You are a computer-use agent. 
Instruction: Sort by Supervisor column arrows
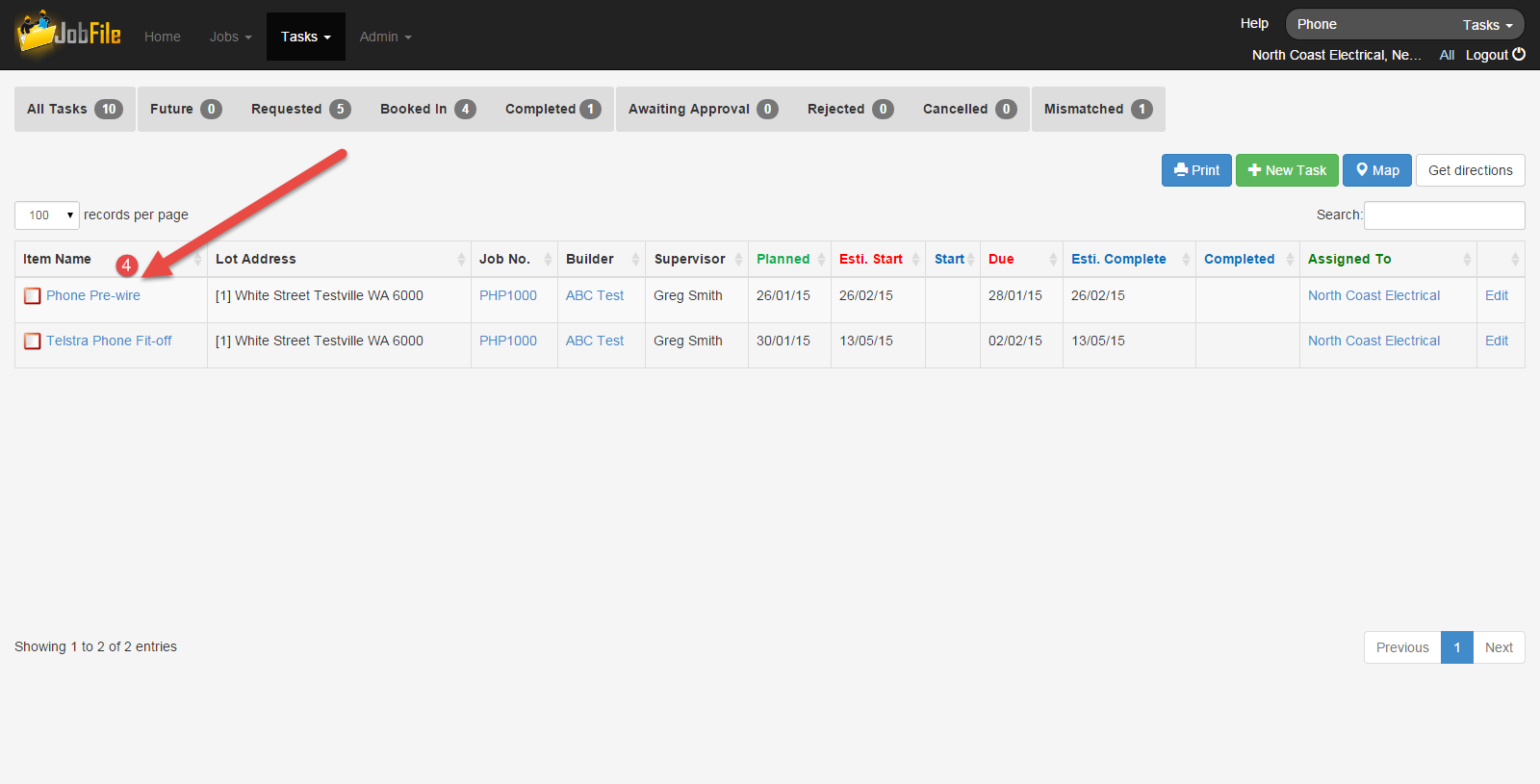click(738, 259)
